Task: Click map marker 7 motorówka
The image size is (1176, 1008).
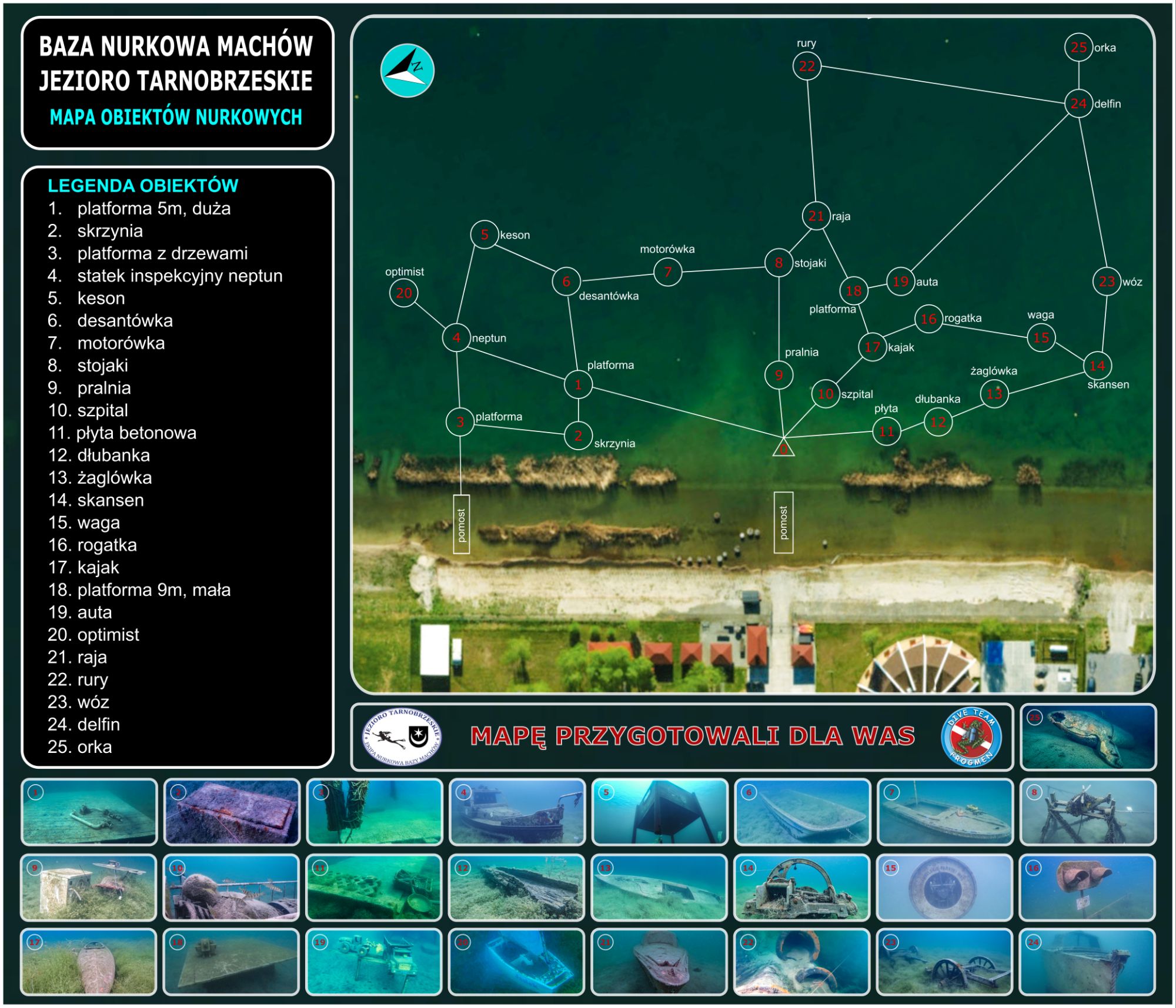Action: 667,272
